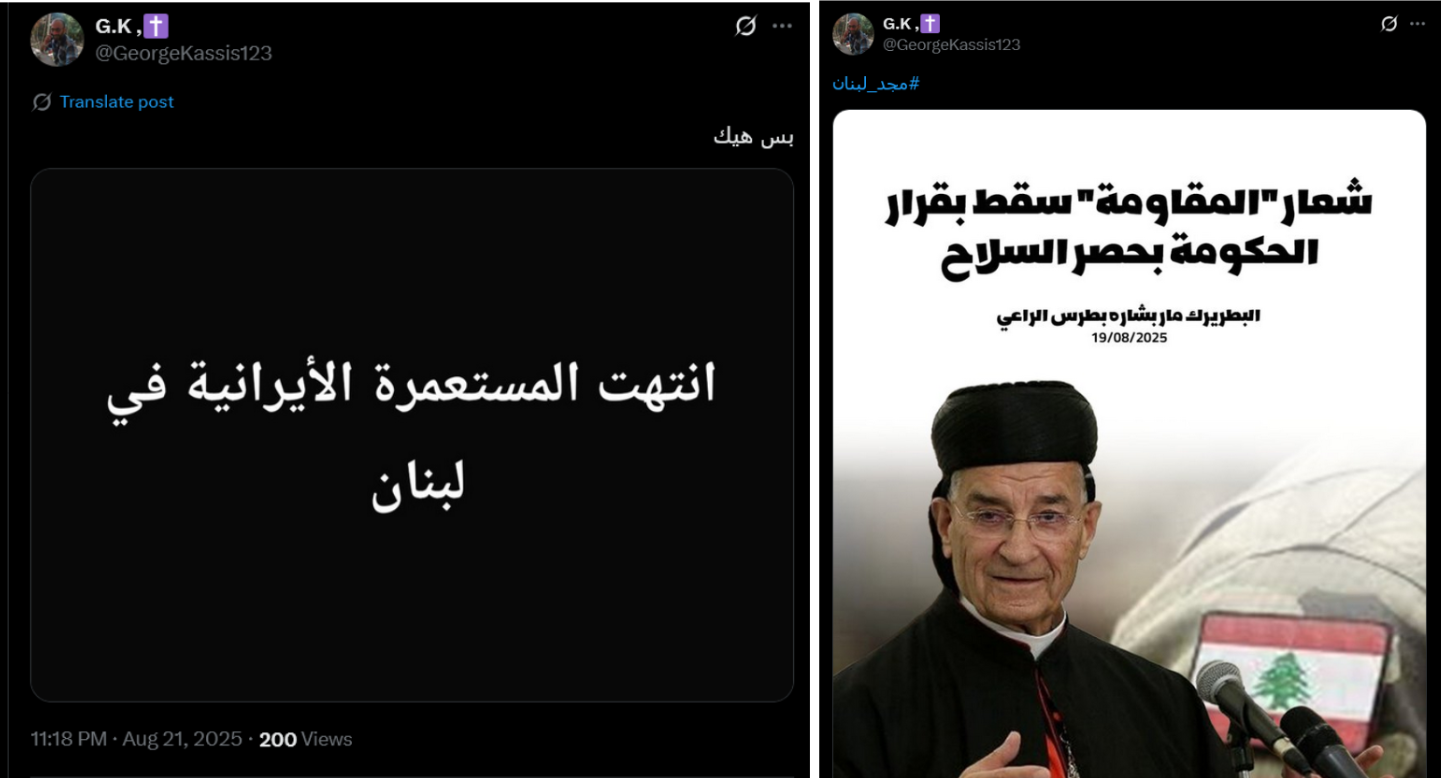Open the black Arabic text image card
This screenshot has width=1441, height=778.
(x=412, y=435)
